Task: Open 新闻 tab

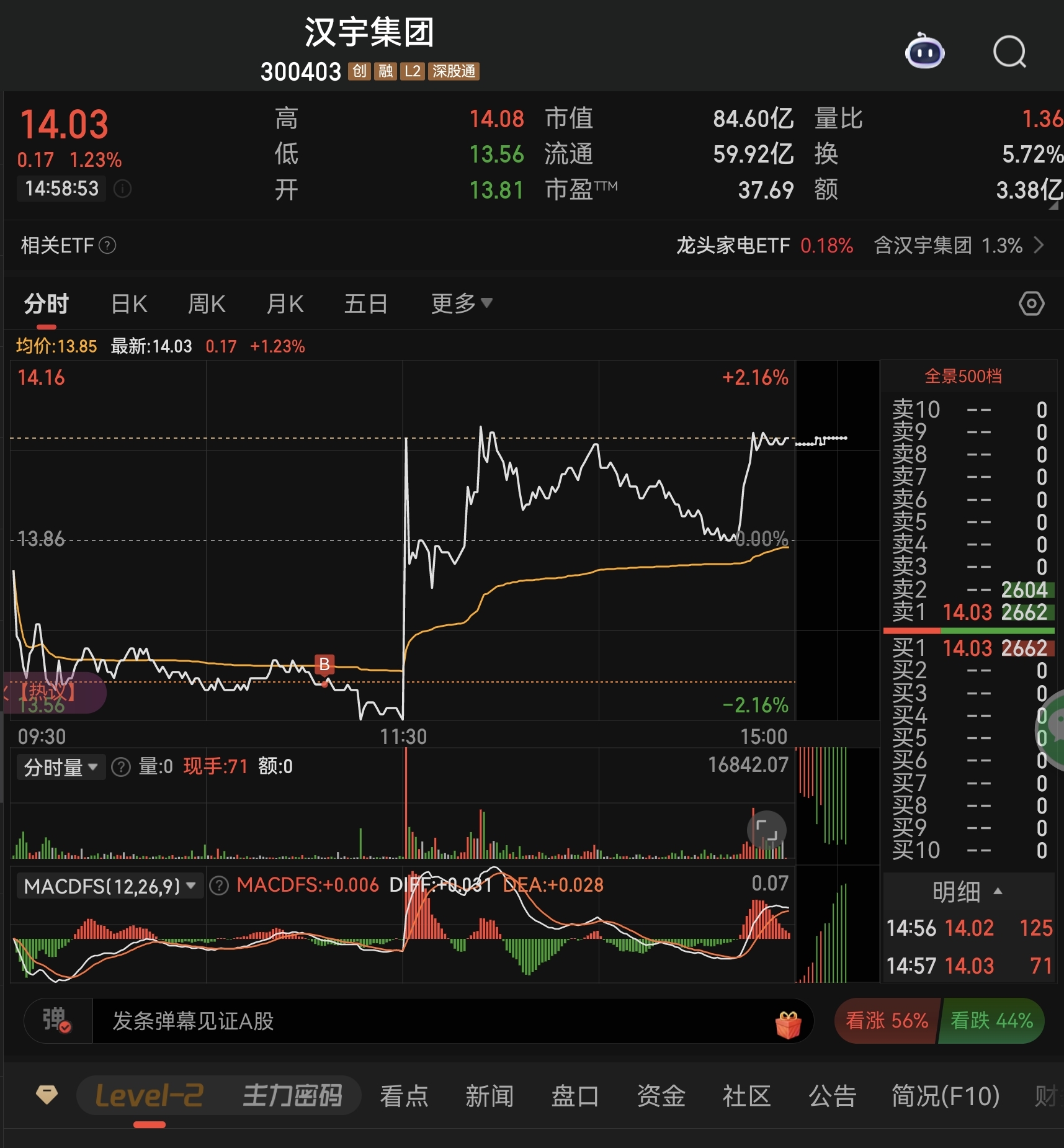Action: (x=490, y=1096)
